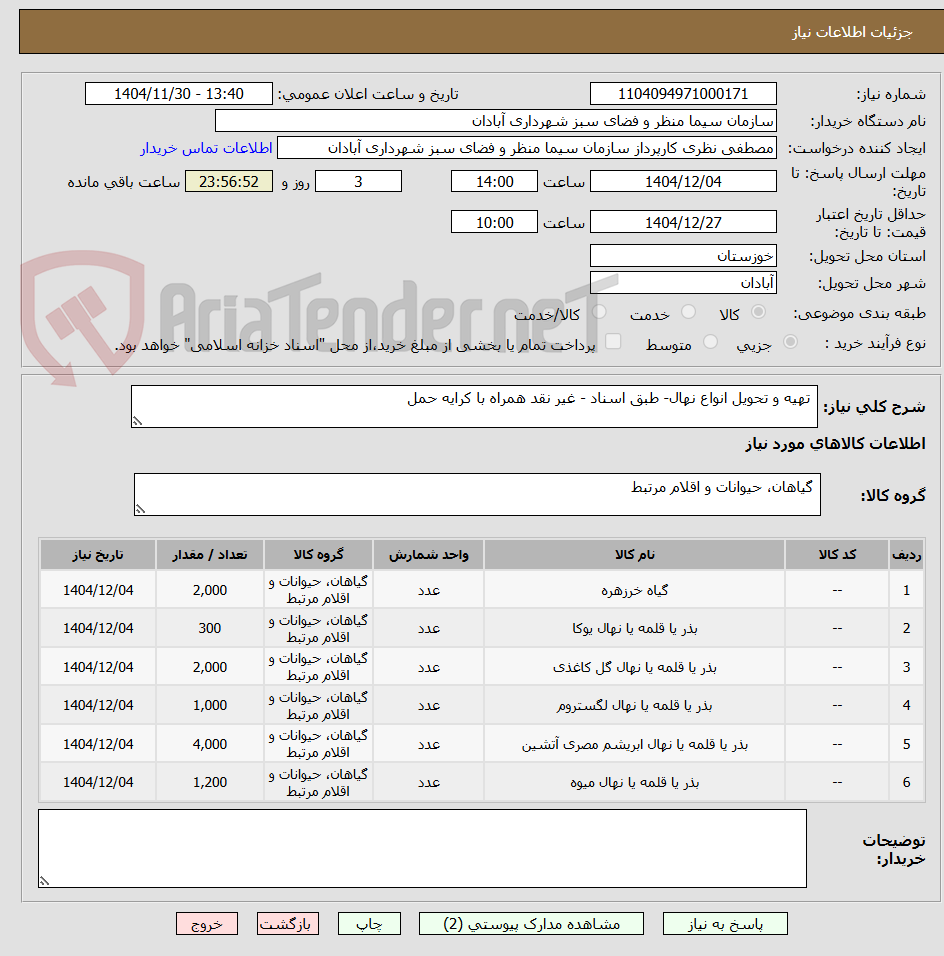The image size is (944, 956).
Task: Click the خروج exit button
Action: click(207, 924)
